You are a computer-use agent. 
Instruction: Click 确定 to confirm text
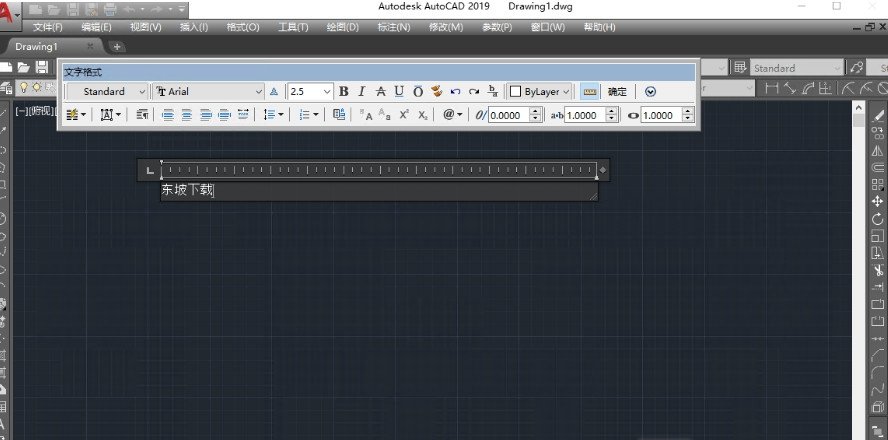(x=617, y=92)
